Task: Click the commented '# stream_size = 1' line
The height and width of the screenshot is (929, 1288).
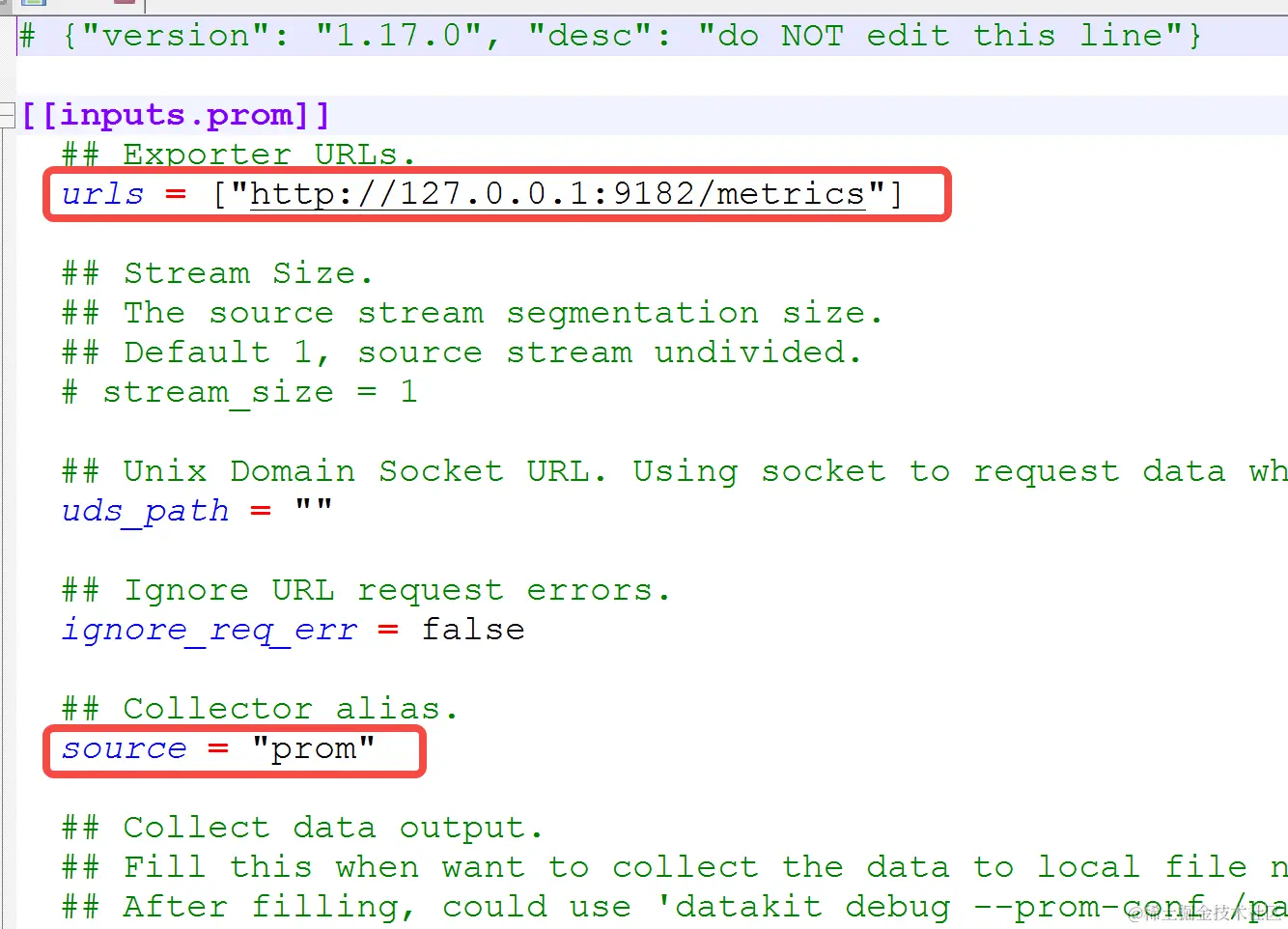Action: (x=239, y=392)
